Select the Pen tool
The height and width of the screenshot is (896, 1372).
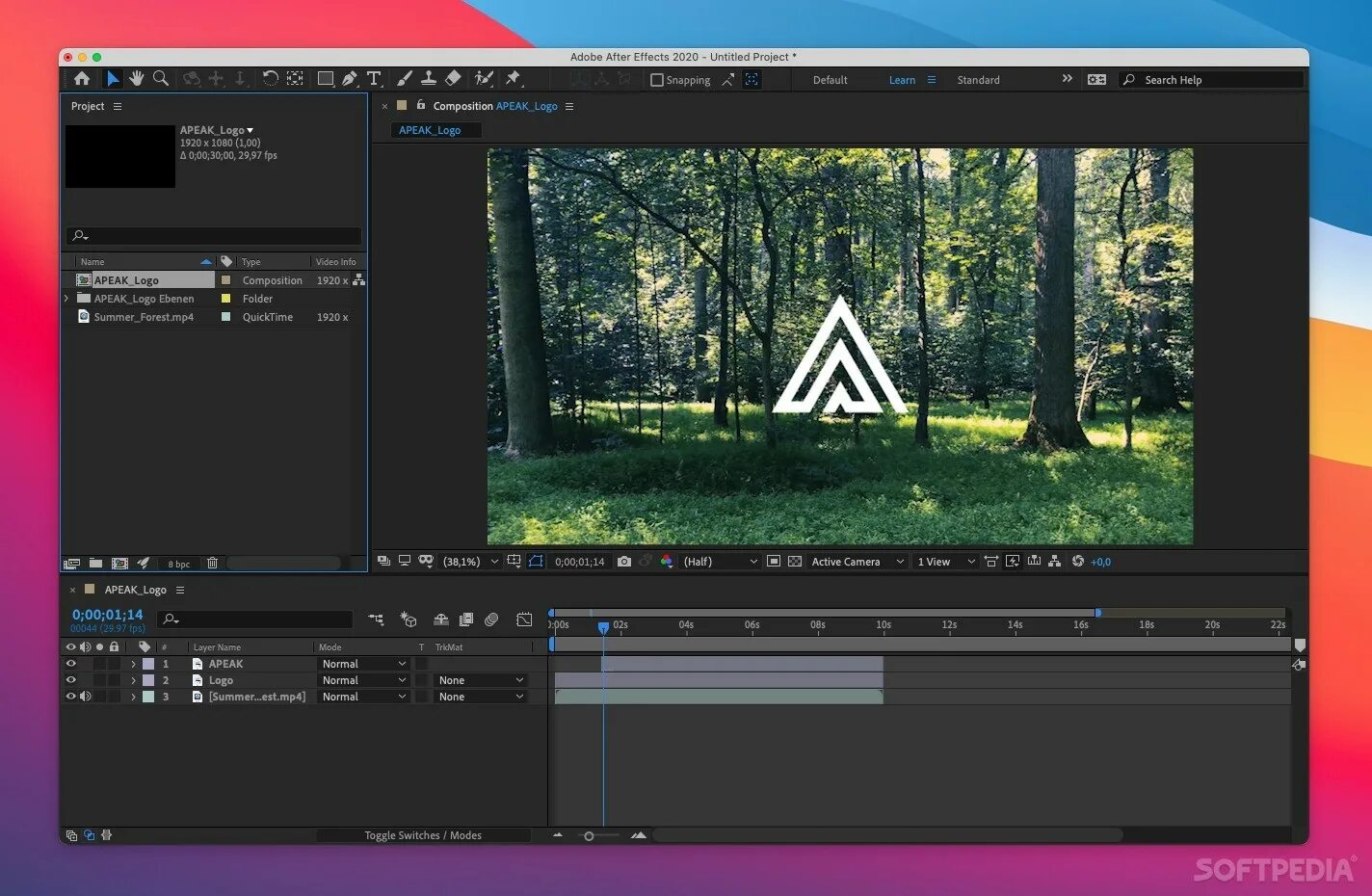pyautogui.click(x=350, y=79)
